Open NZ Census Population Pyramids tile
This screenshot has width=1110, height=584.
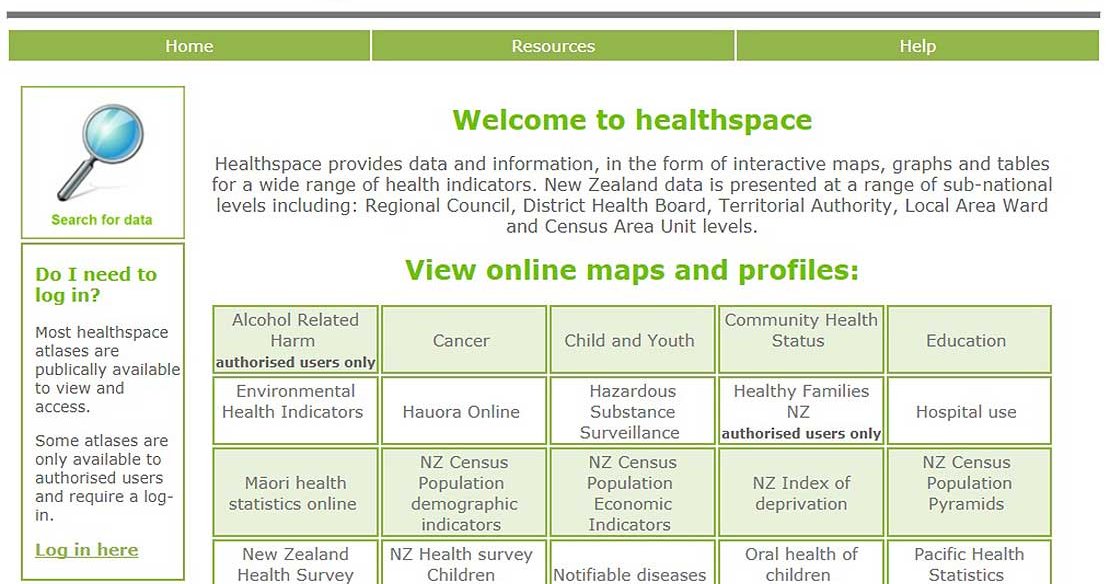tap(966, 483)
